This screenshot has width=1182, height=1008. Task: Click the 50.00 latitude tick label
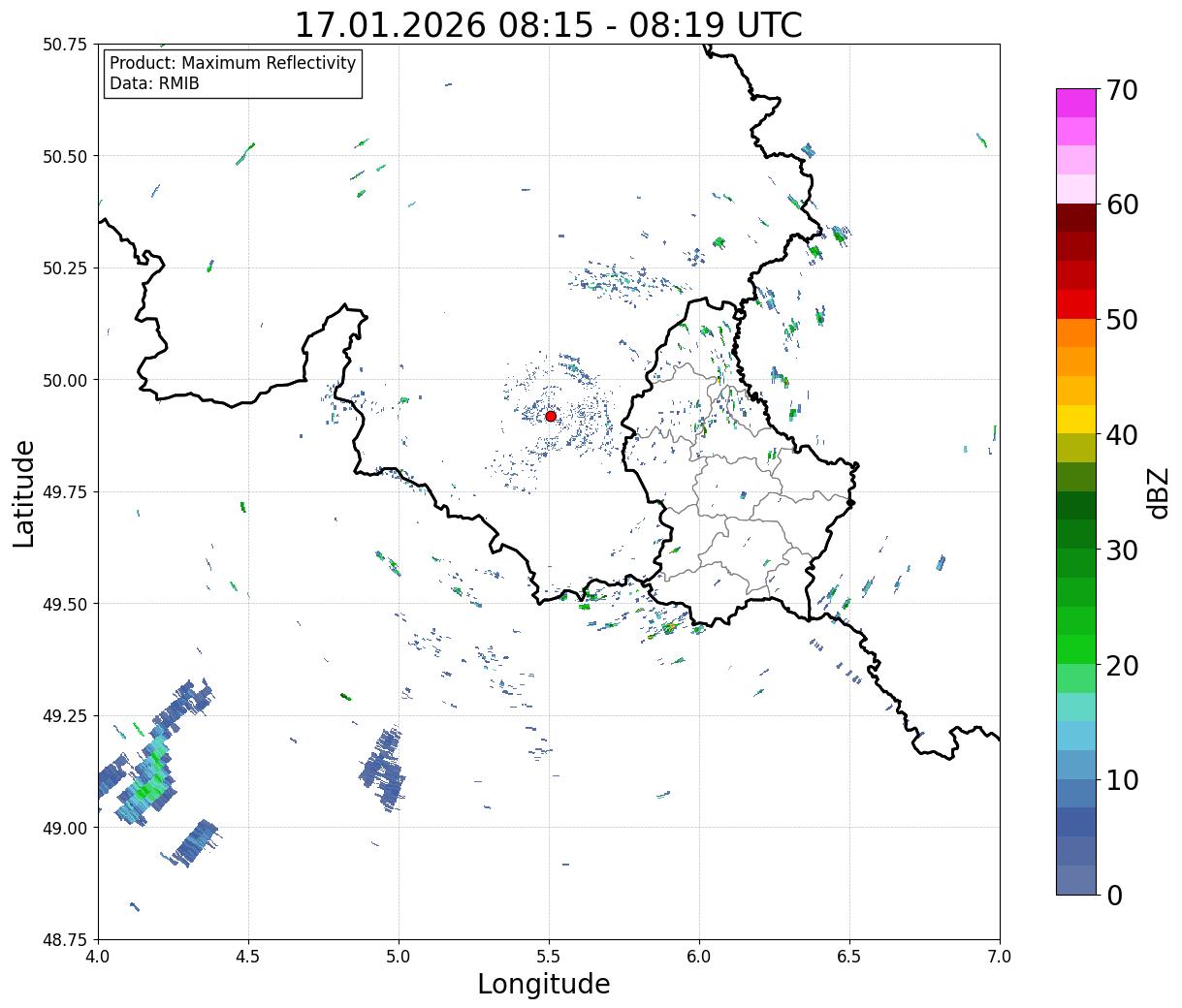pos(65,380)
